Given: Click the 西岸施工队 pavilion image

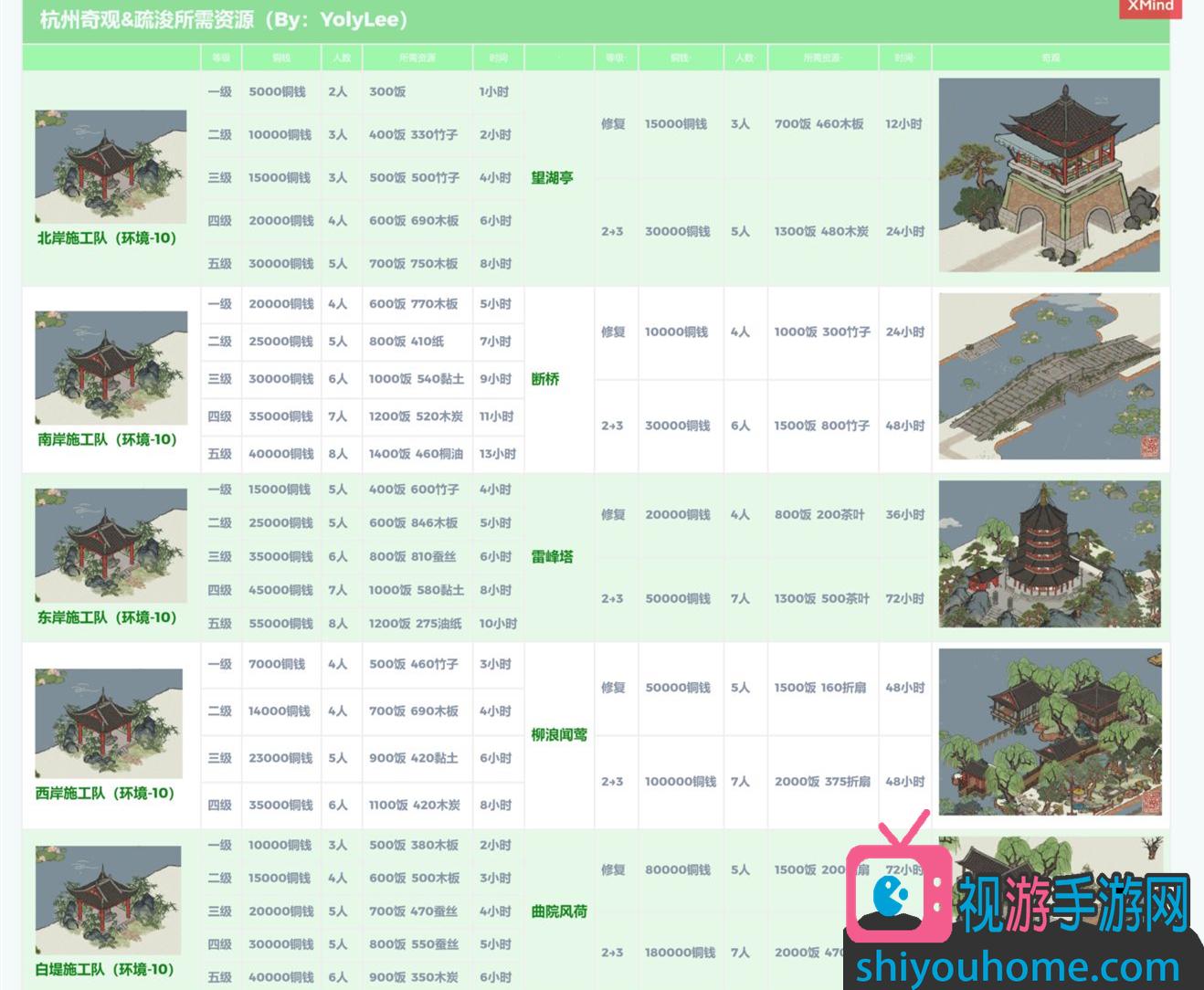Looking at the screenshot, I should click(109, 722).
